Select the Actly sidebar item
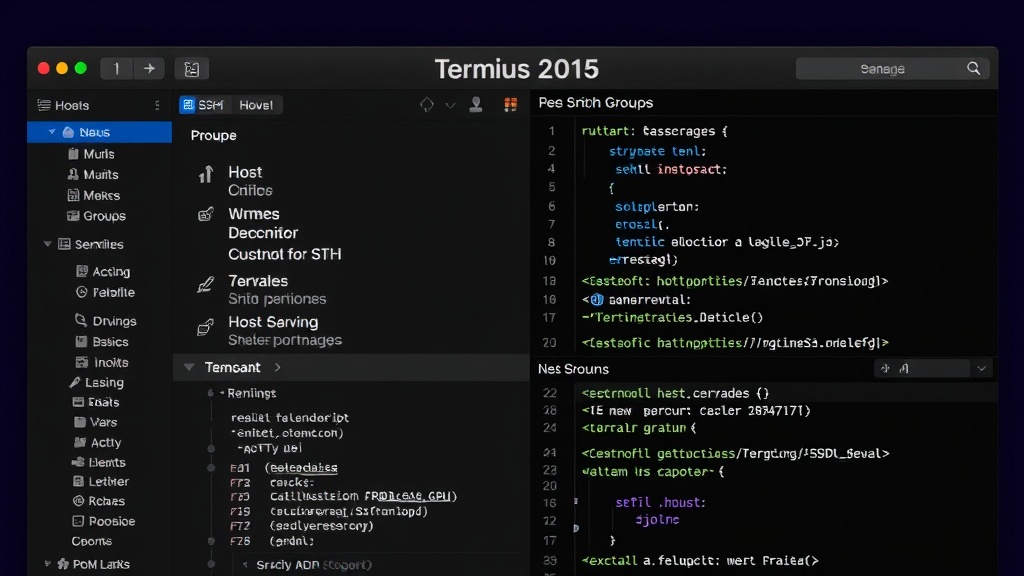Screen dimensions: 1024x576 [x=105, y=442]
